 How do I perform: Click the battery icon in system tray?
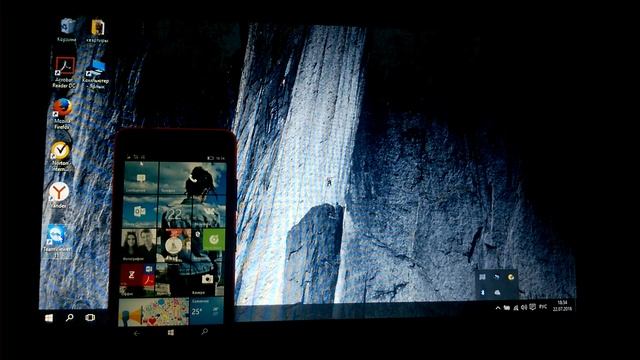[x=507, y=308]
